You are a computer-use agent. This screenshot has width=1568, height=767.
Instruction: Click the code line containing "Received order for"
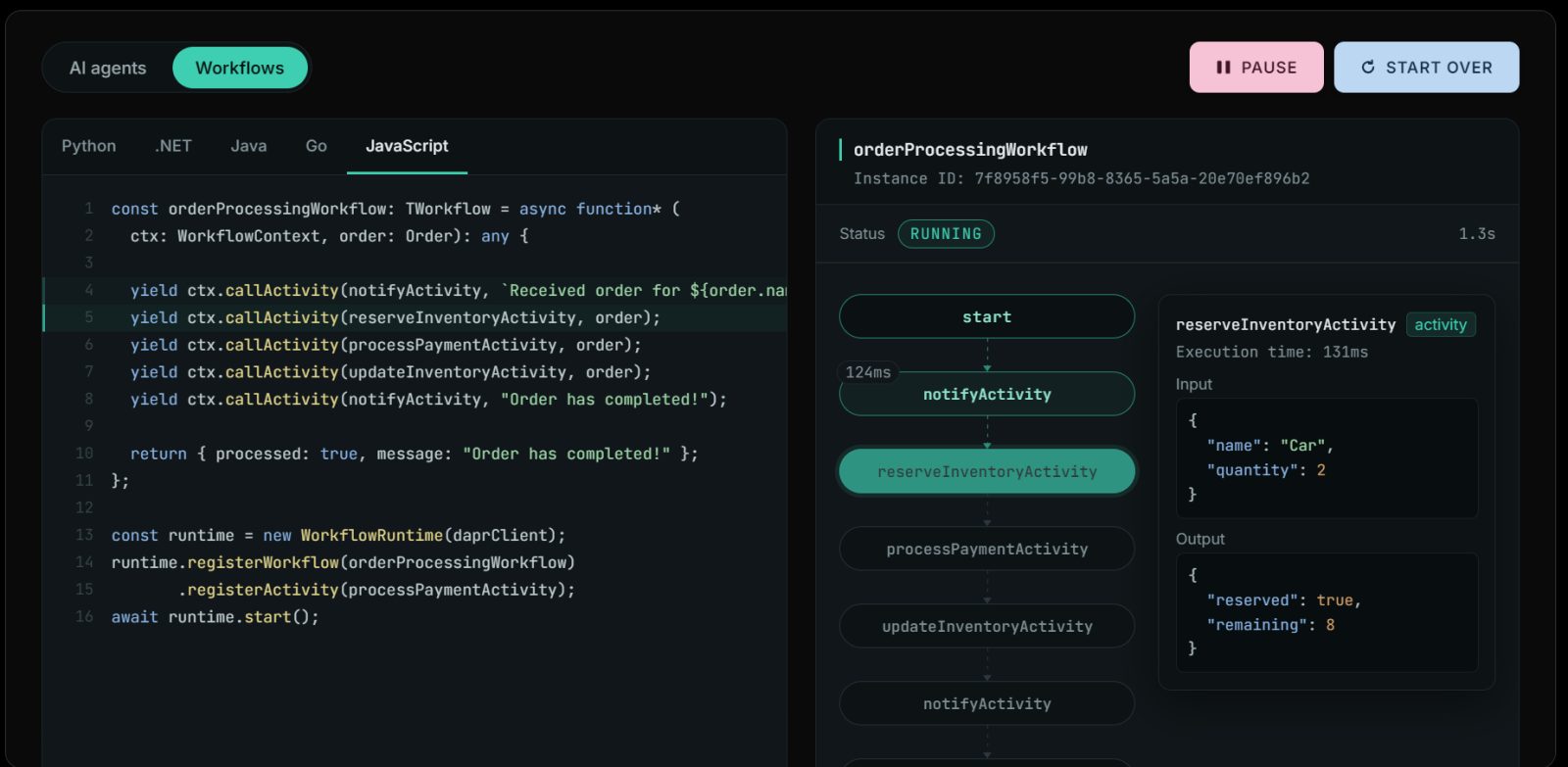pyautogui.click(x=459, y=290)
